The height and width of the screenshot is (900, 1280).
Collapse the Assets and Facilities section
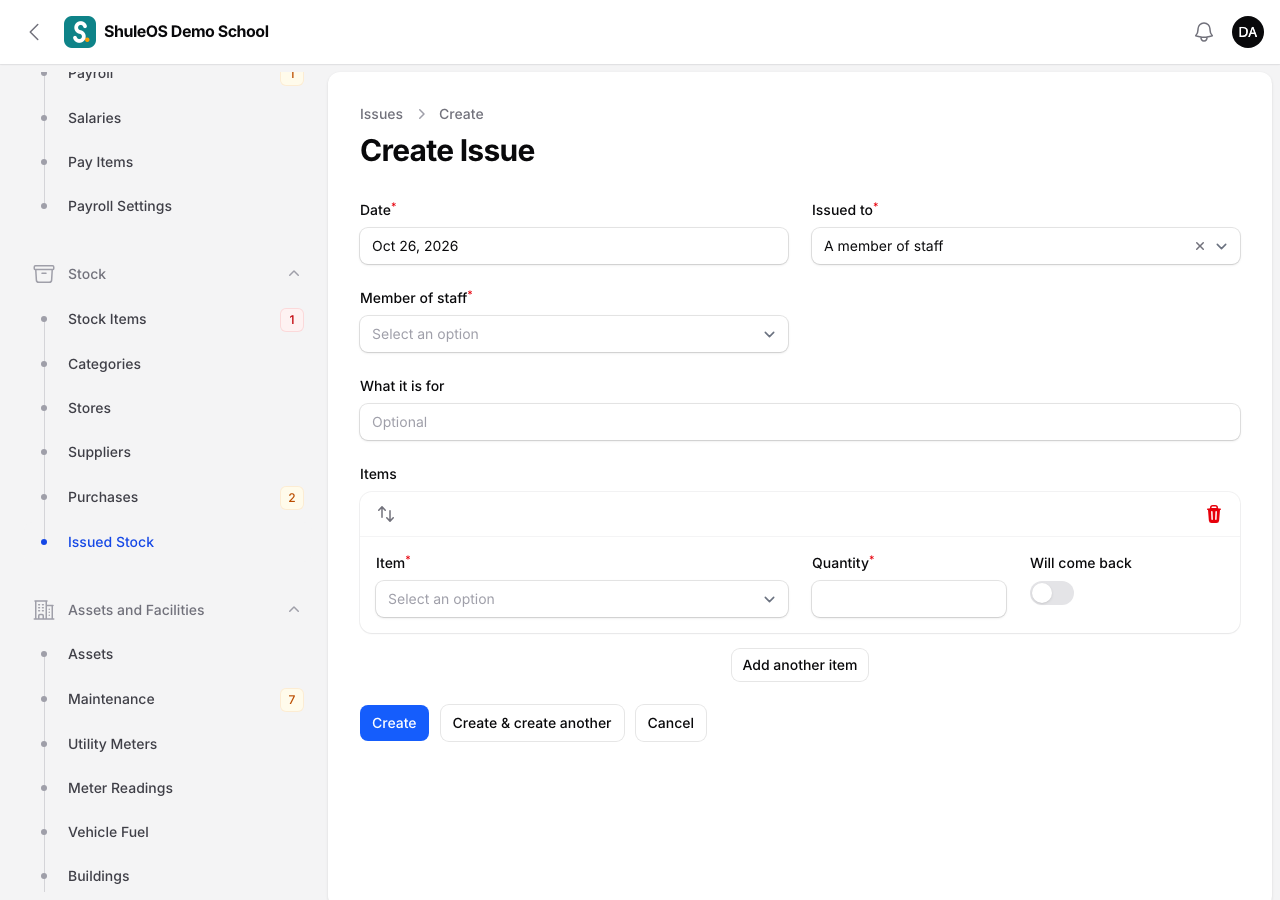click(294, 610)
